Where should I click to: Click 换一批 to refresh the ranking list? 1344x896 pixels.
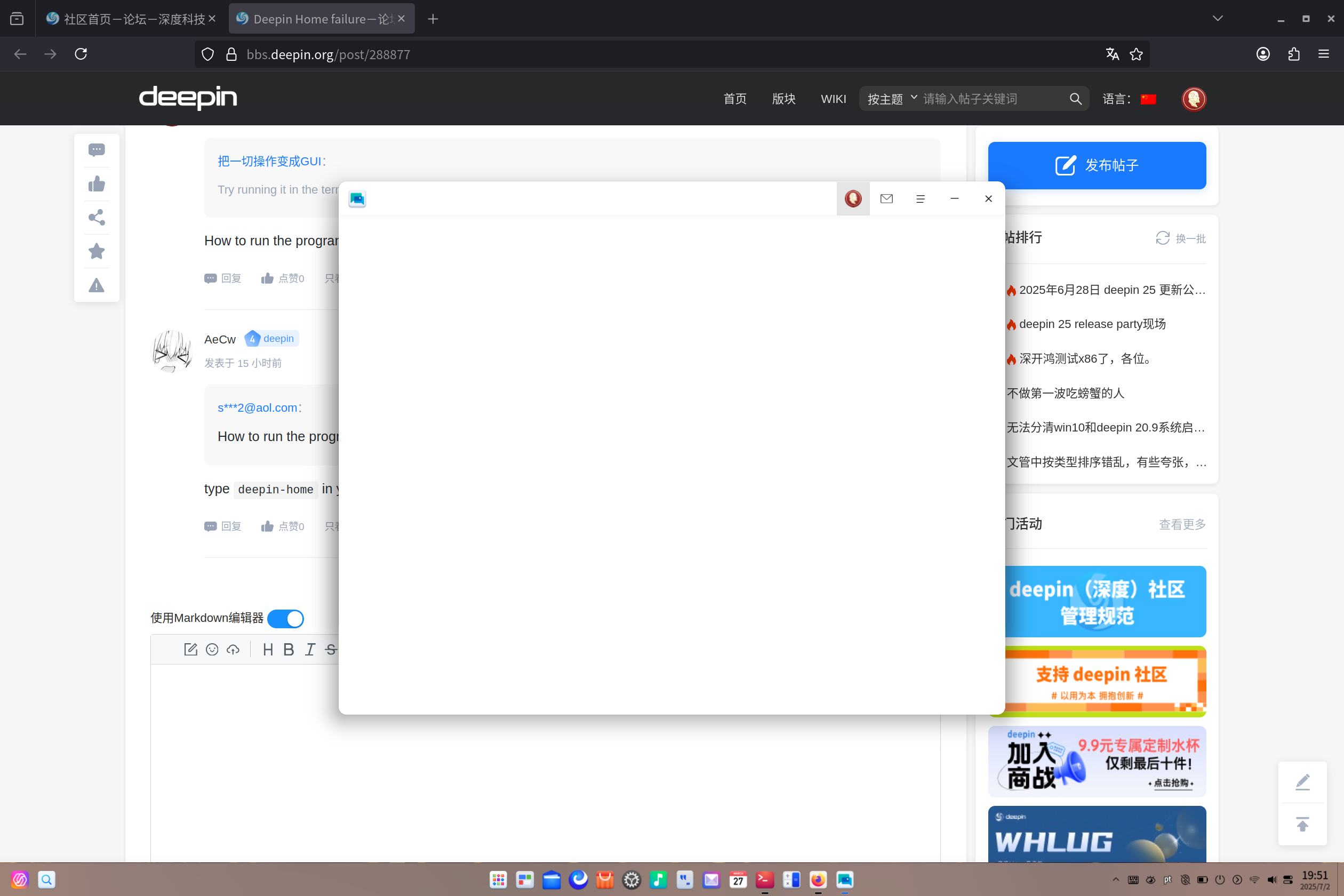coord(1181,238)
